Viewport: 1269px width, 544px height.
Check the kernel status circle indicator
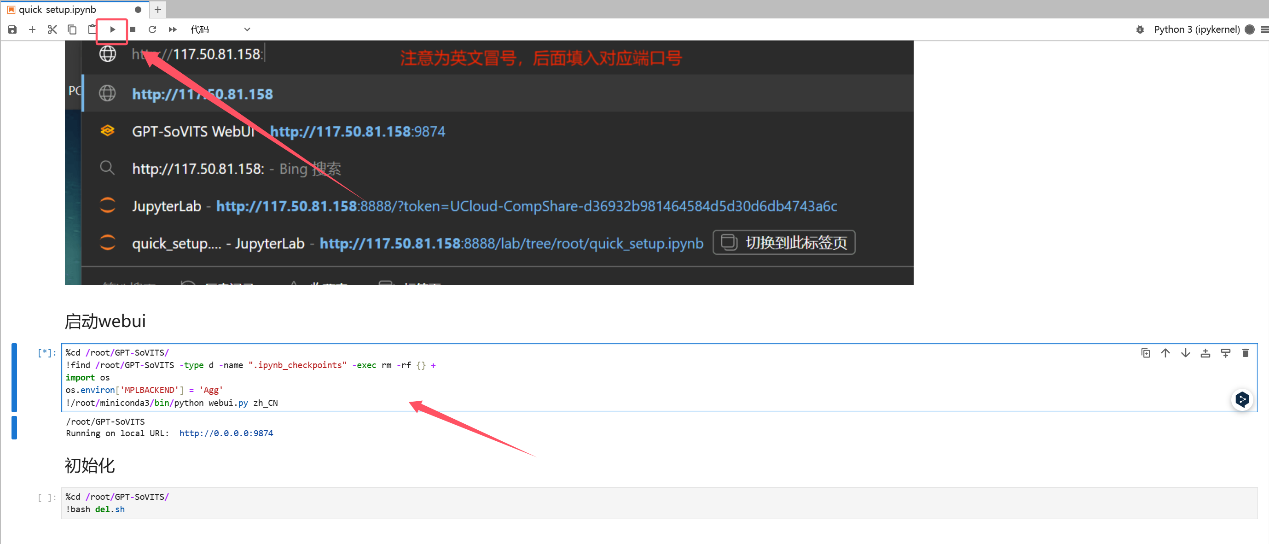(x=1249, y=30)
